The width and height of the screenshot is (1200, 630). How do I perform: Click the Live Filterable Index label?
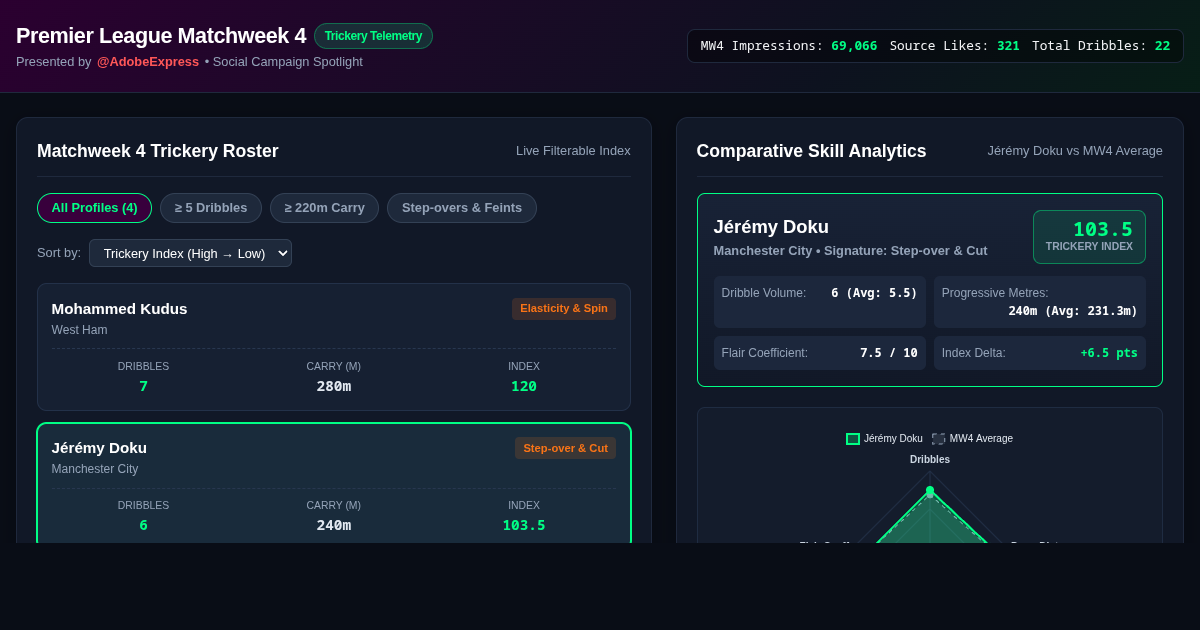click(x=573, y=151)
